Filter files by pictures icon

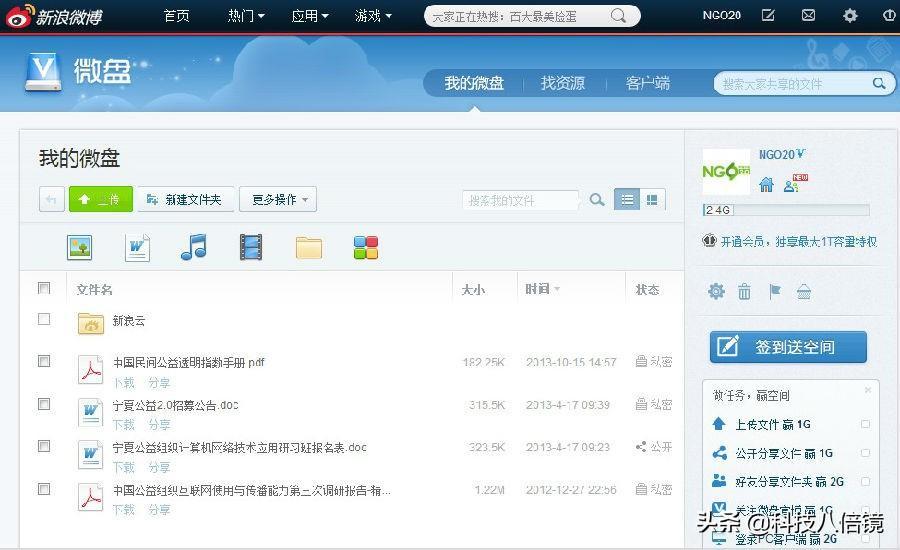[x=79, y=247]
